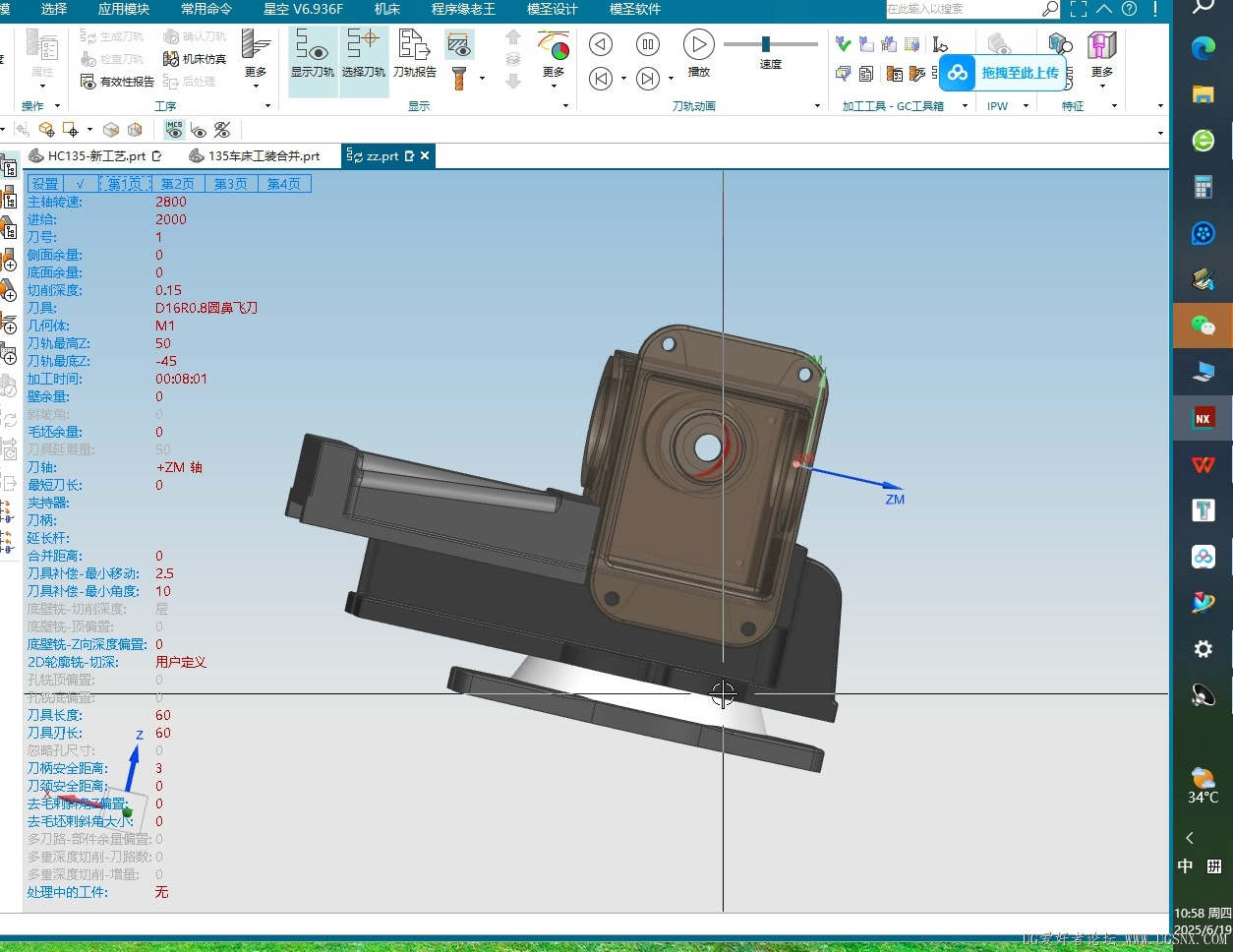1233x952 pixels.
Task: Click the MCS display eye icon
Action: [175, 130]
